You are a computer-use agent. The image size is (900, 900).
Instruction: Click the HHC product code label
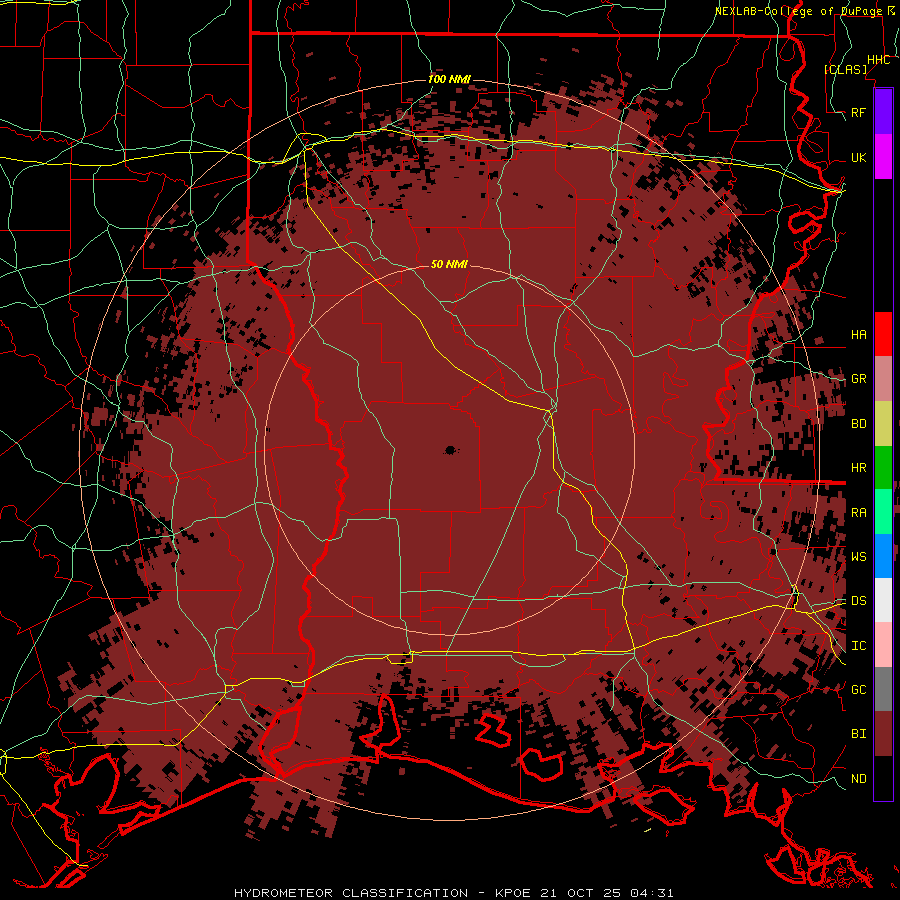point(879,60)
